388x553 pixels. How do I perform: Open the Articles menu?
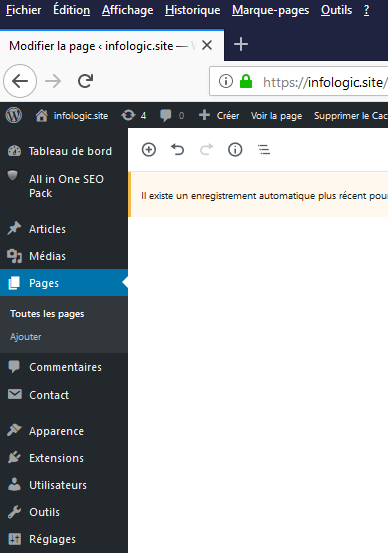[x=64, y=229]
